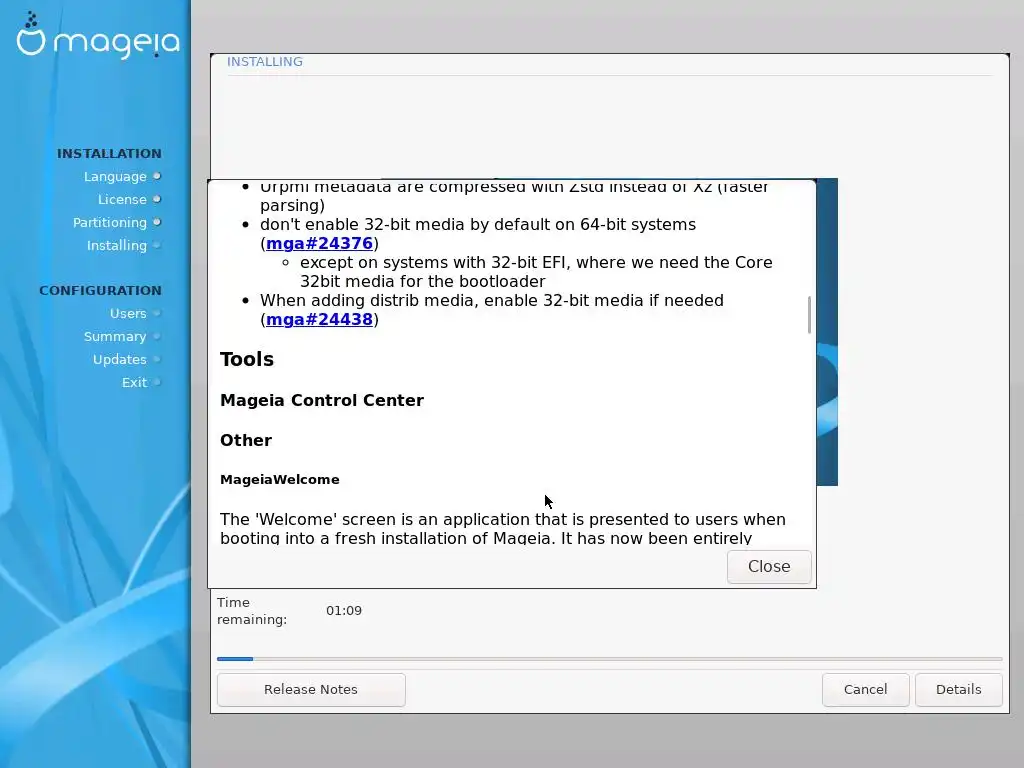1024x768 pixels.
Task: Click the 'When adding distrib media' bullet
Action: 492,310
